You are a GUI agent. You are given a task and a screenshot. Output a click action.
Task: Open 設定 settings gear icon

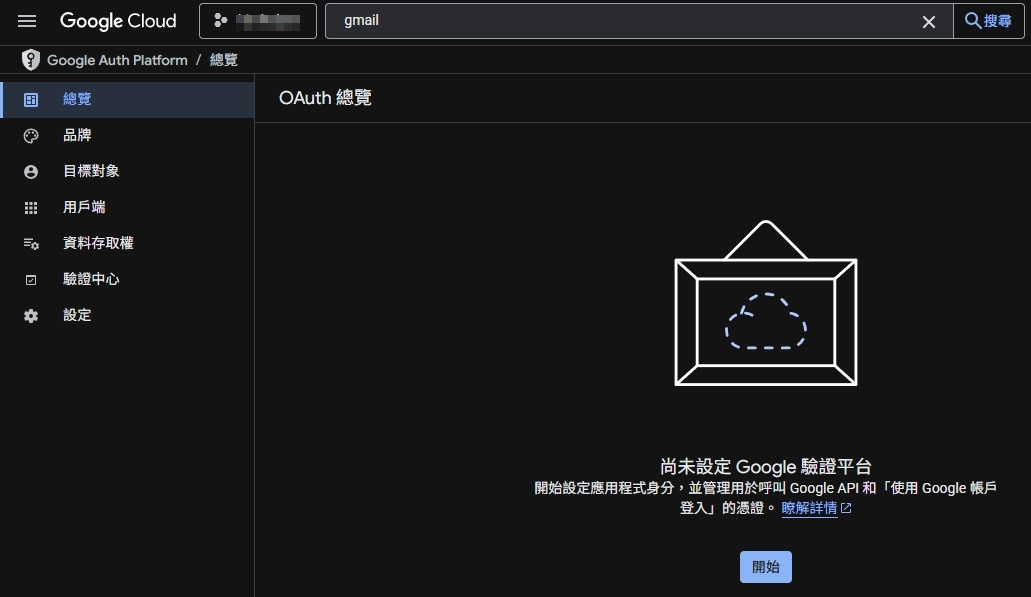click(x=31, y=316)
